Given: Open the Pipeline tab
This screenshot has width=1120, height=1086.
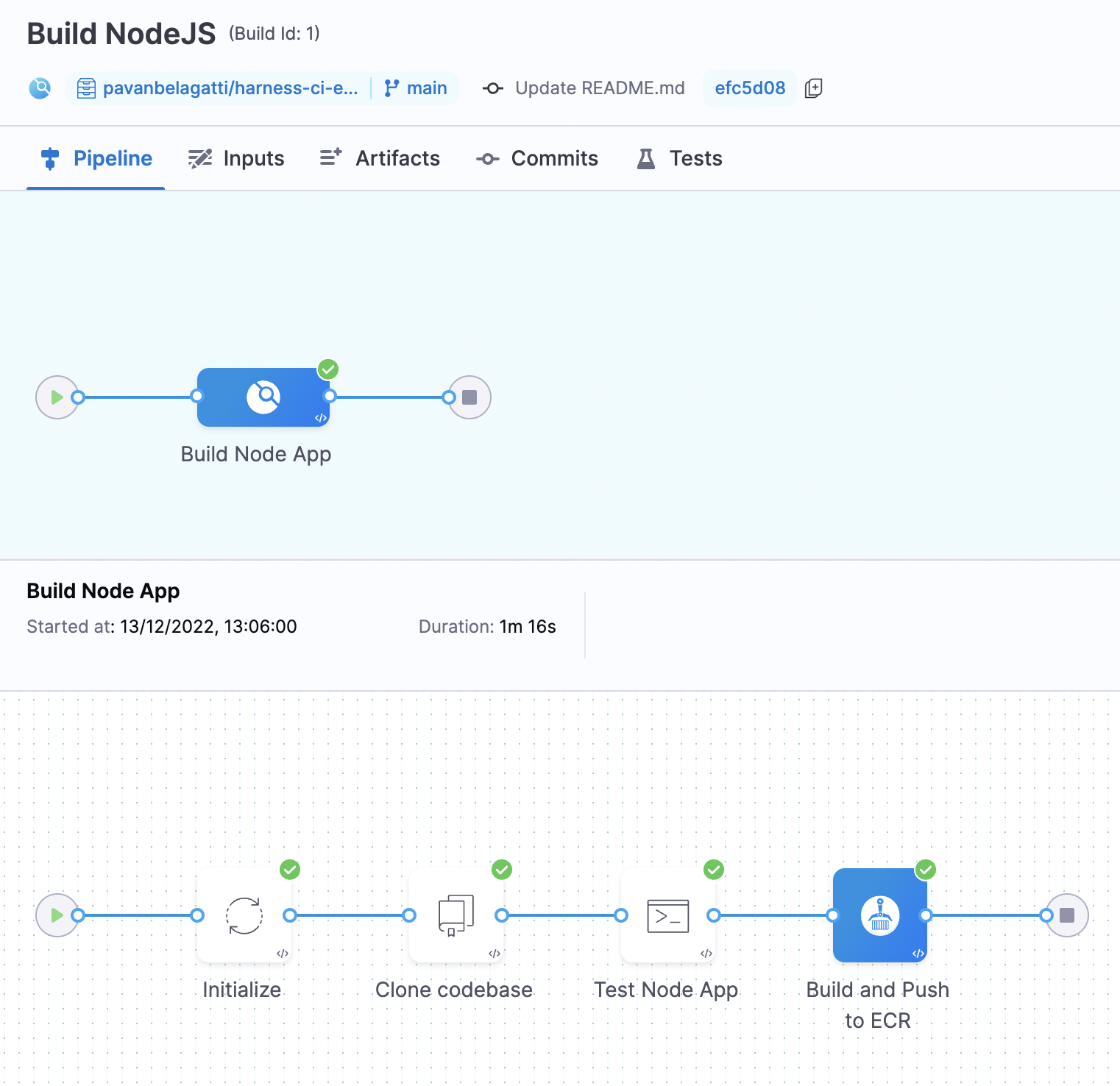Looking at the screenshot, I should (x=96, y=158).
